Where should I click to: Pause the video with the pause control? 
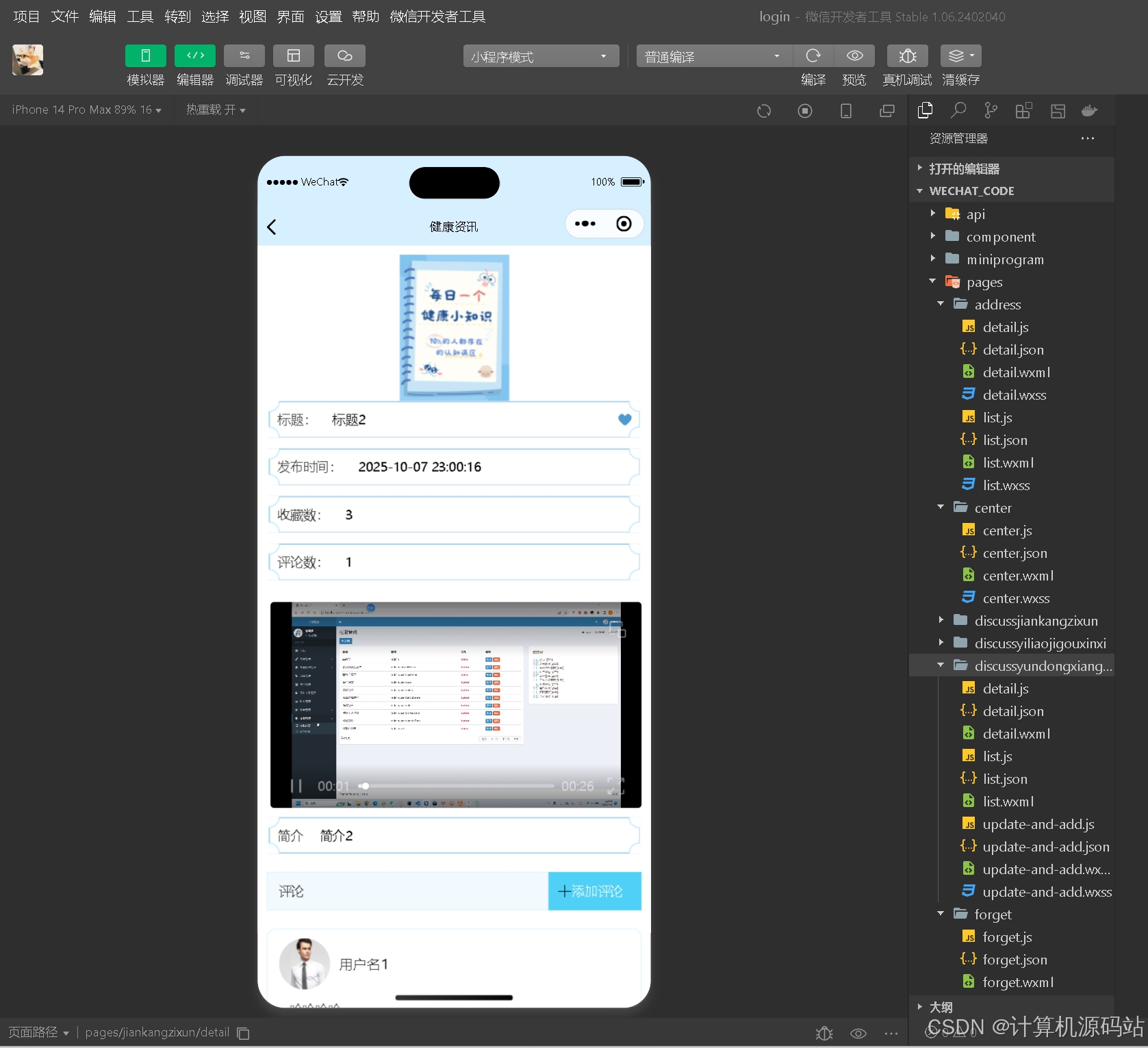coord(296,786)
